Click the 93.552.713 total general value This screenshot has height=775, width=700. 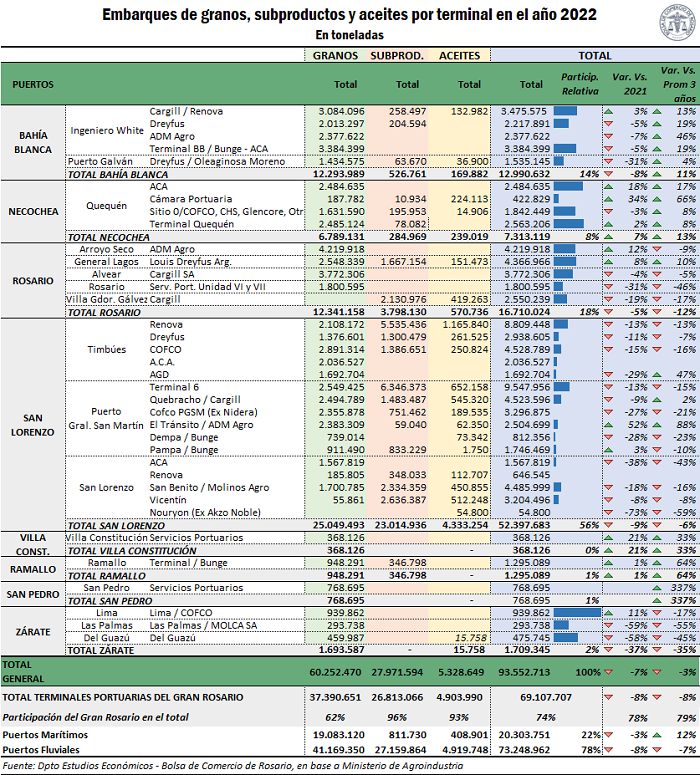pos(522,670)
